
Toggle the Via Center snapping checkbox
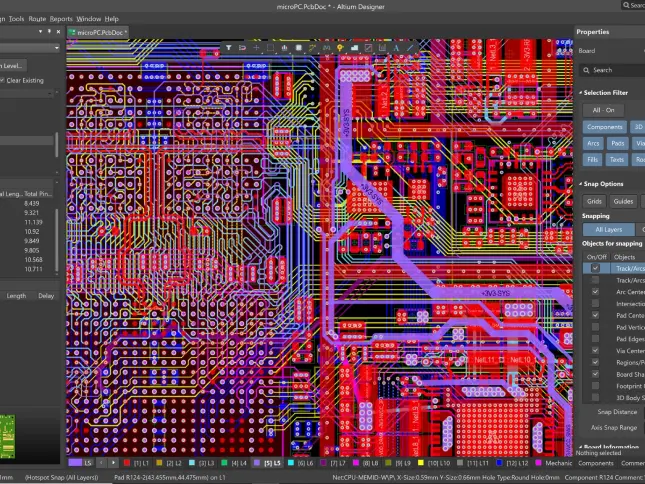(x=595, y=350)
